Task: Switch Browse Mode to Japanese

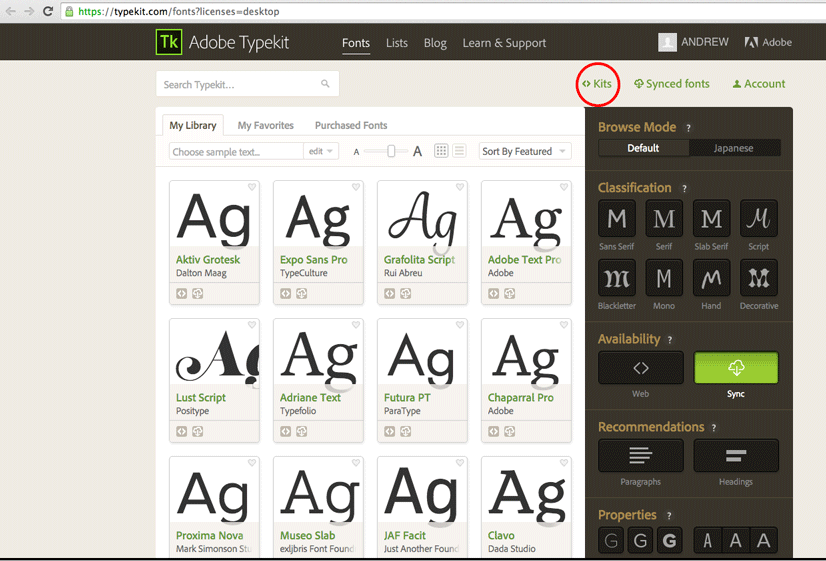Action: pyautogui.click(x=734, y=148)
